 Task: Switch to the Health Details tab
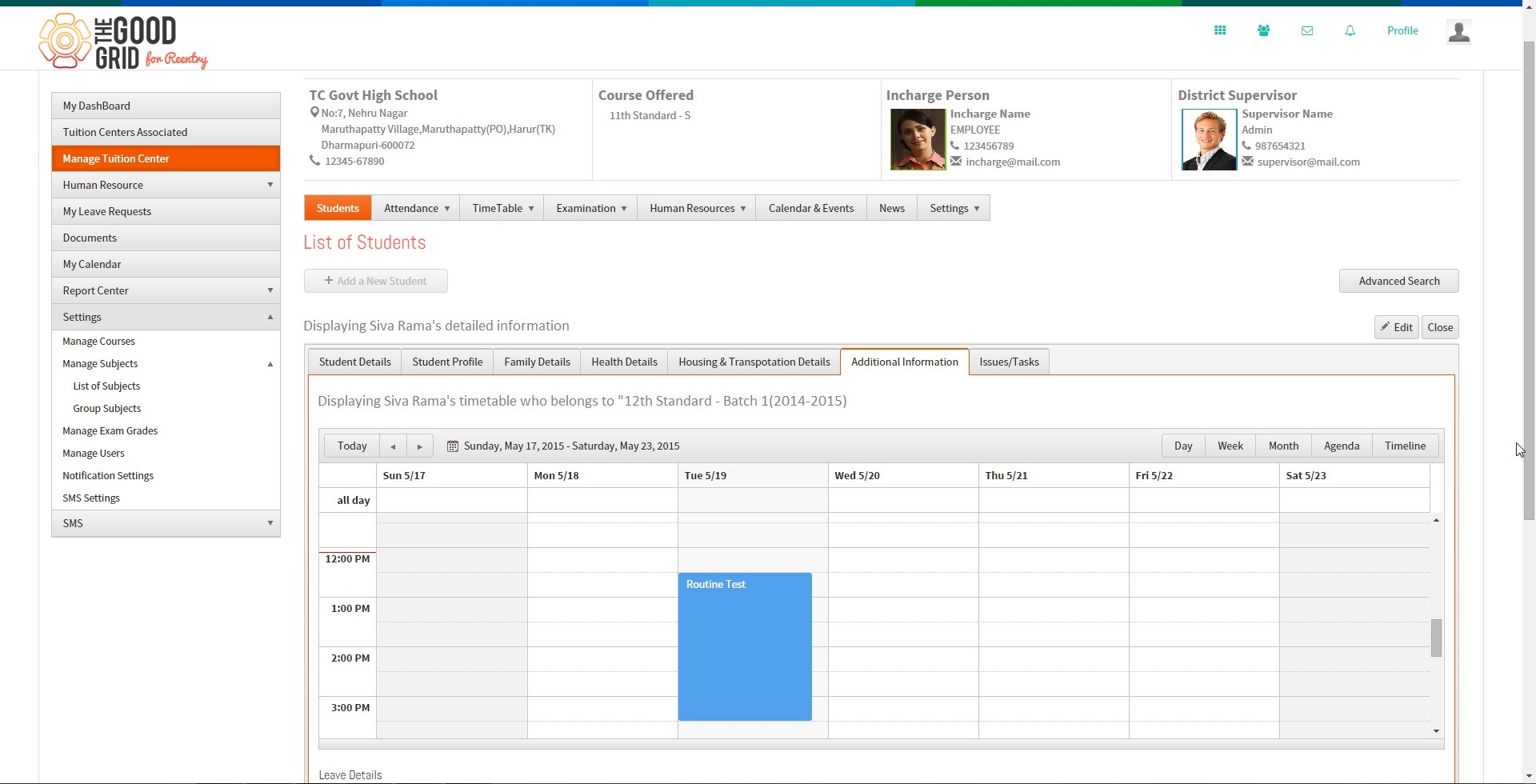click(624, 362)
